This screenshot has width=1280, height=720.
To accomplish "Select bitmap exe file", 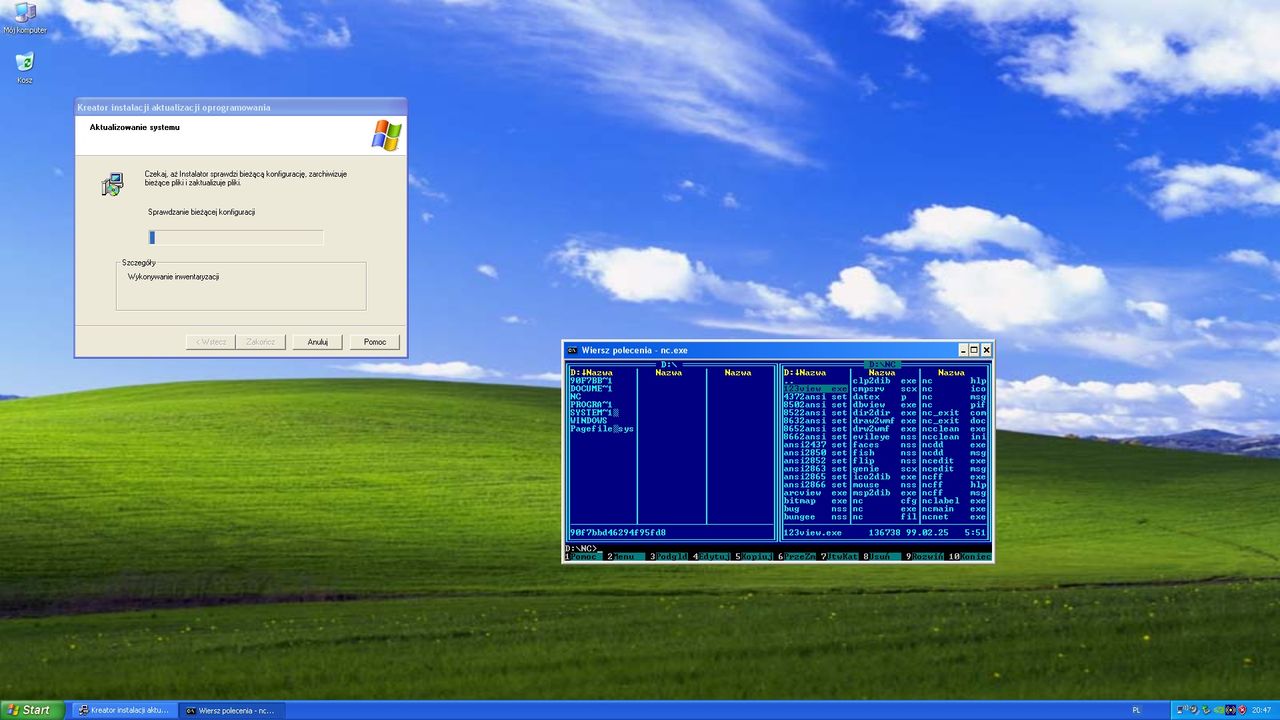I will pos(815,500).
